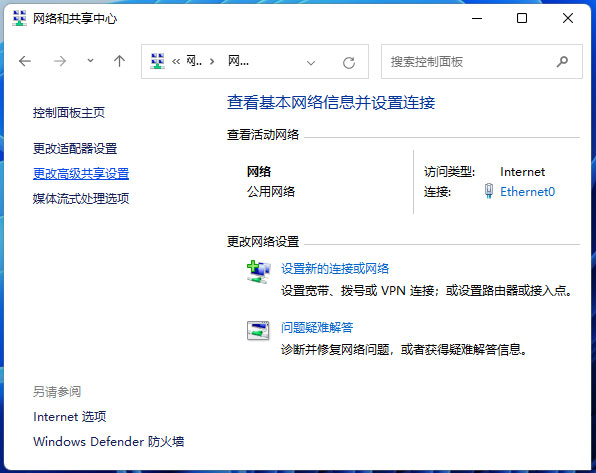This screenshot has width=596, height=473.
Task: Open 控制面板主页 link
Action: coord(68,113)
